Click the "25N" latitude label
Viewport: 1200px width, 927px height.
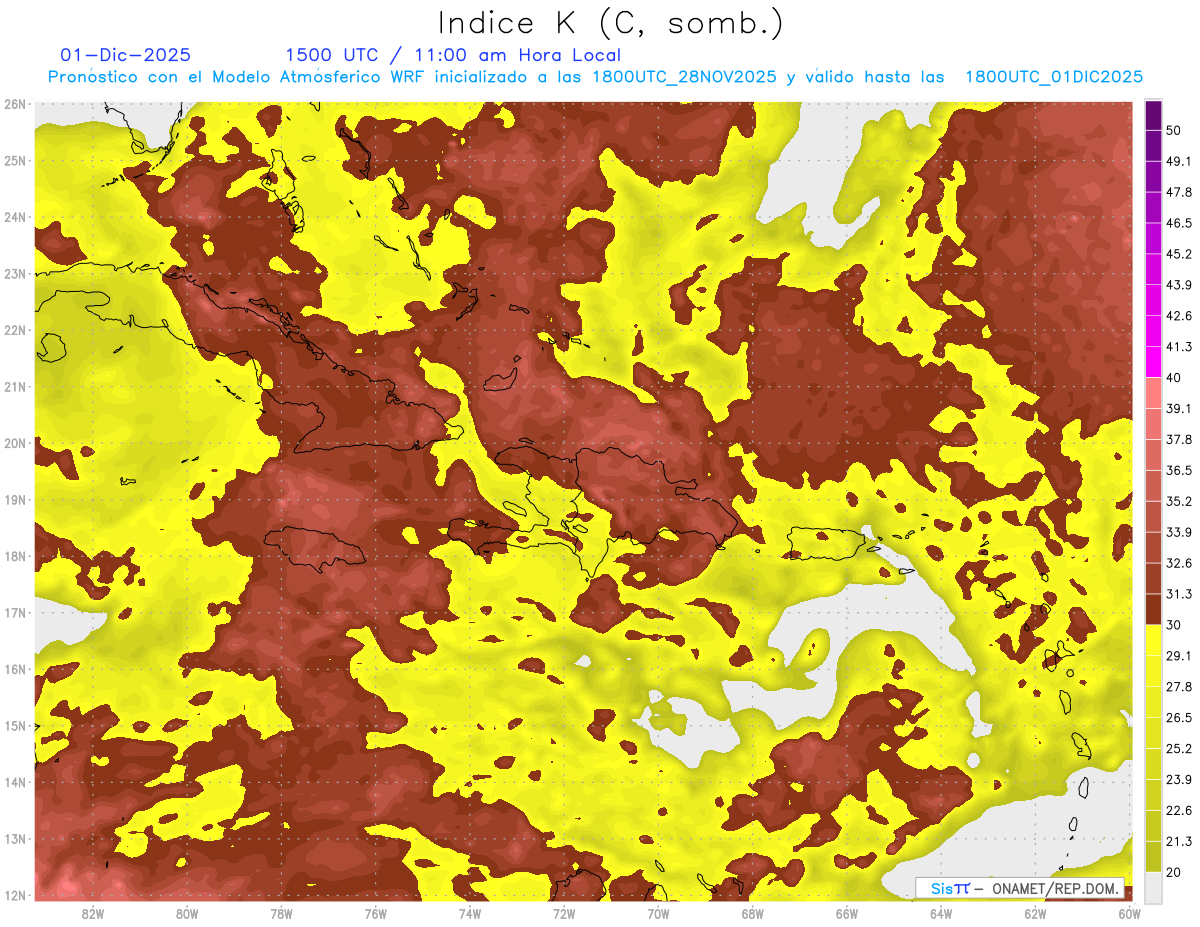pos(15,160)
